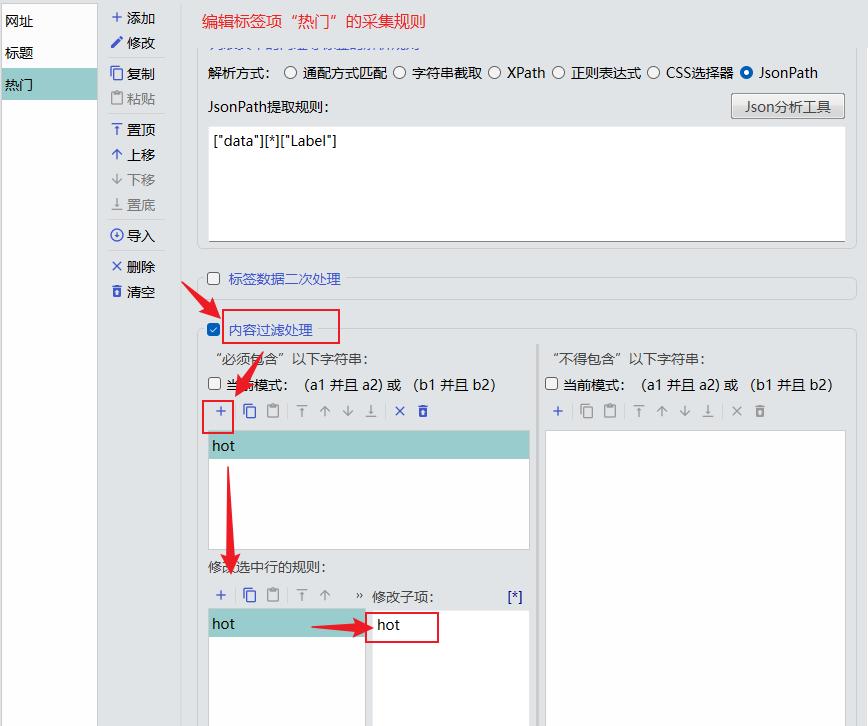Screen dimensions: 868x726
Task: Choose the 正则表达式 parse method
Action: coord(559,73)
